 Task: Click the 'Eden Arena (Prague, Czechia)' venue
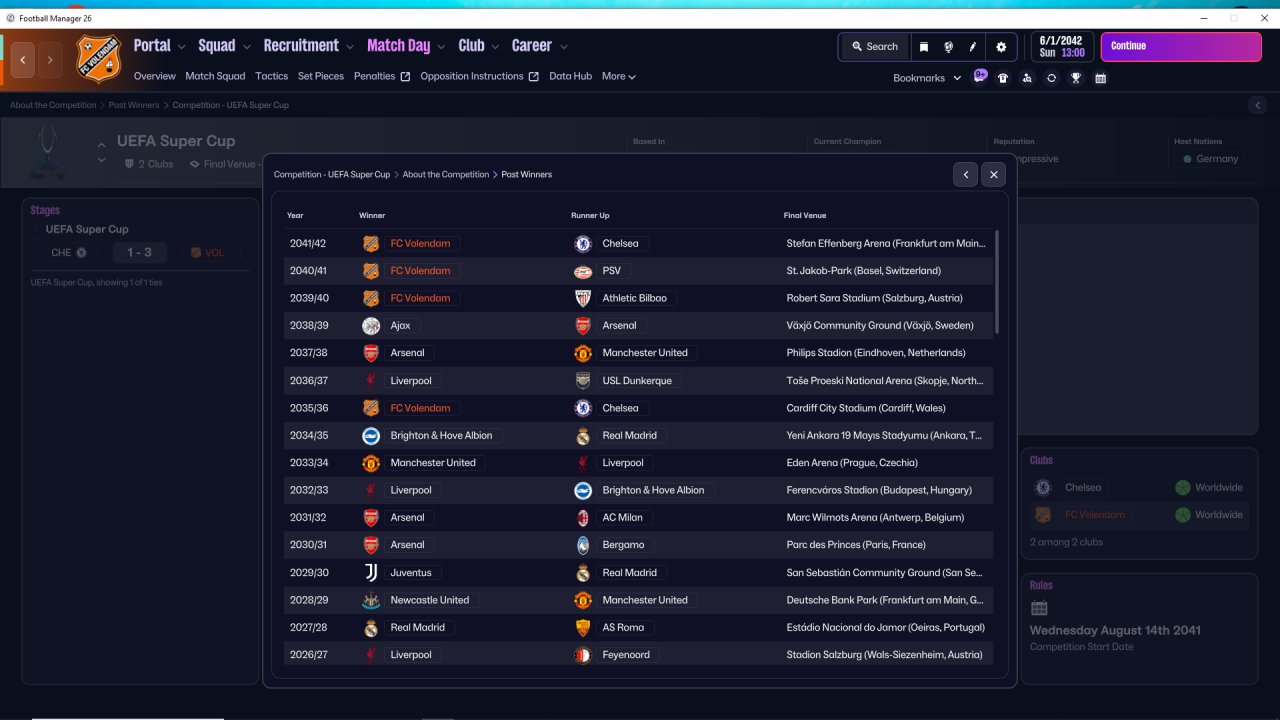point(852,463)
